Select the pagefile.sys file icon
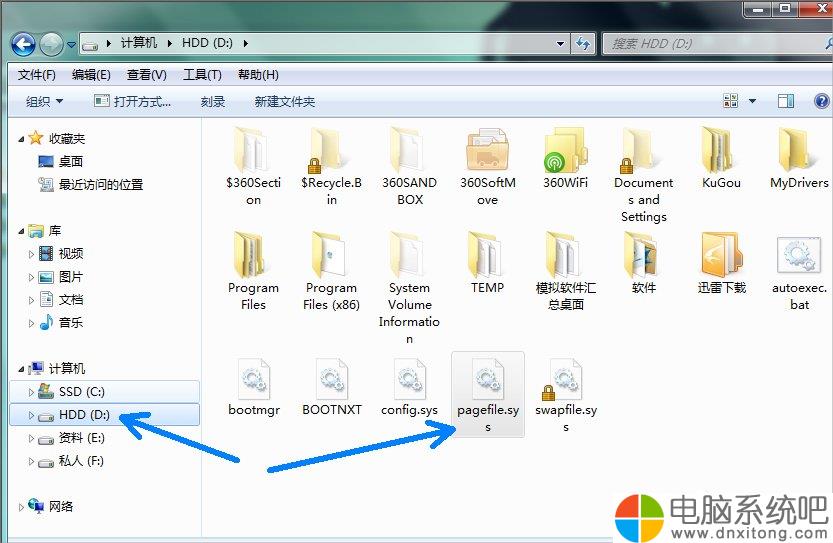The image size is (833, 543). (487, 379)
